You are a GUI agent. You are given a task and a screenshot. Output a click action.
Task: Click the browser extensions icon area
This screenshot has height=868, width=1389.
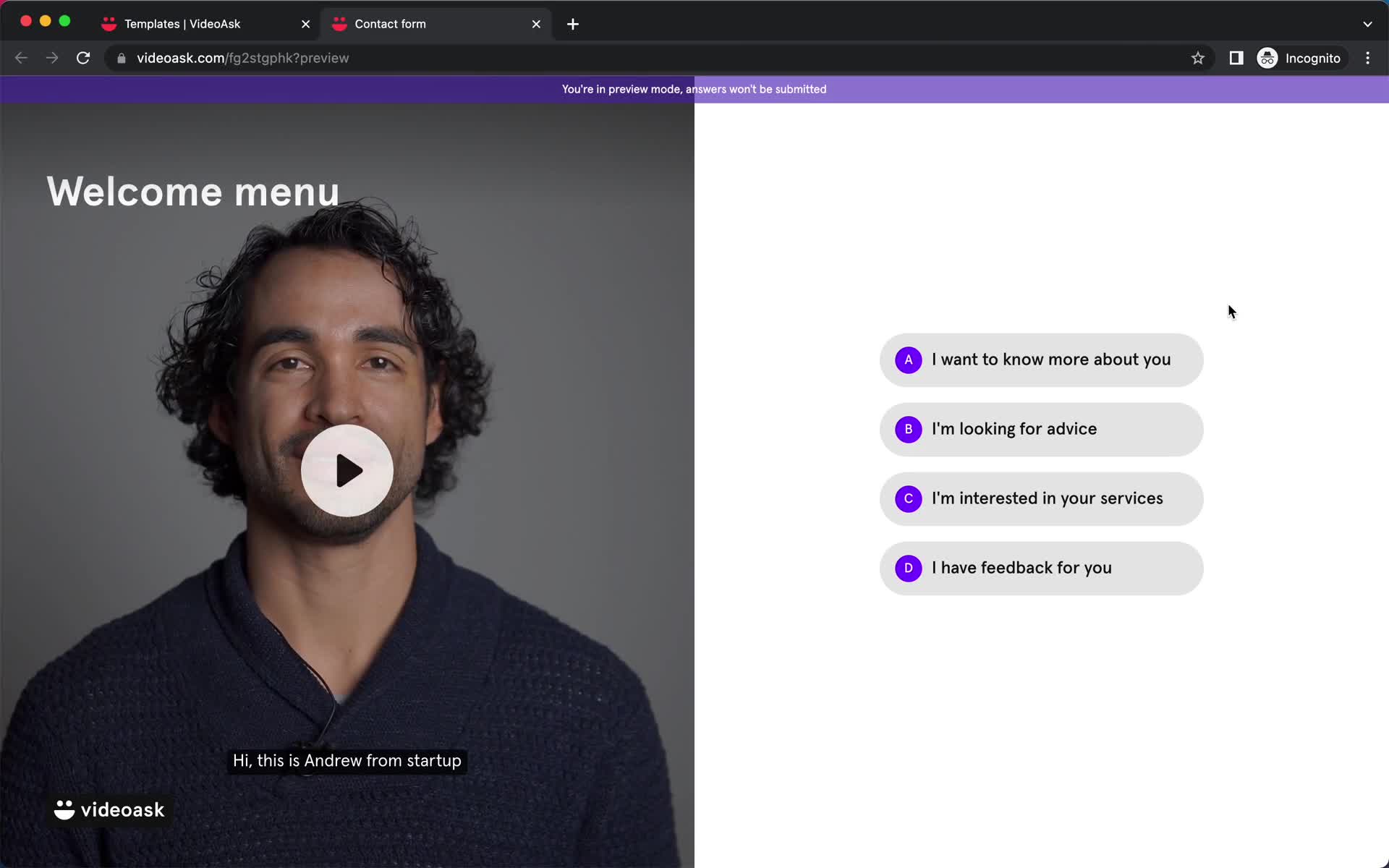pyautogui.click(x=1236, y=58)
